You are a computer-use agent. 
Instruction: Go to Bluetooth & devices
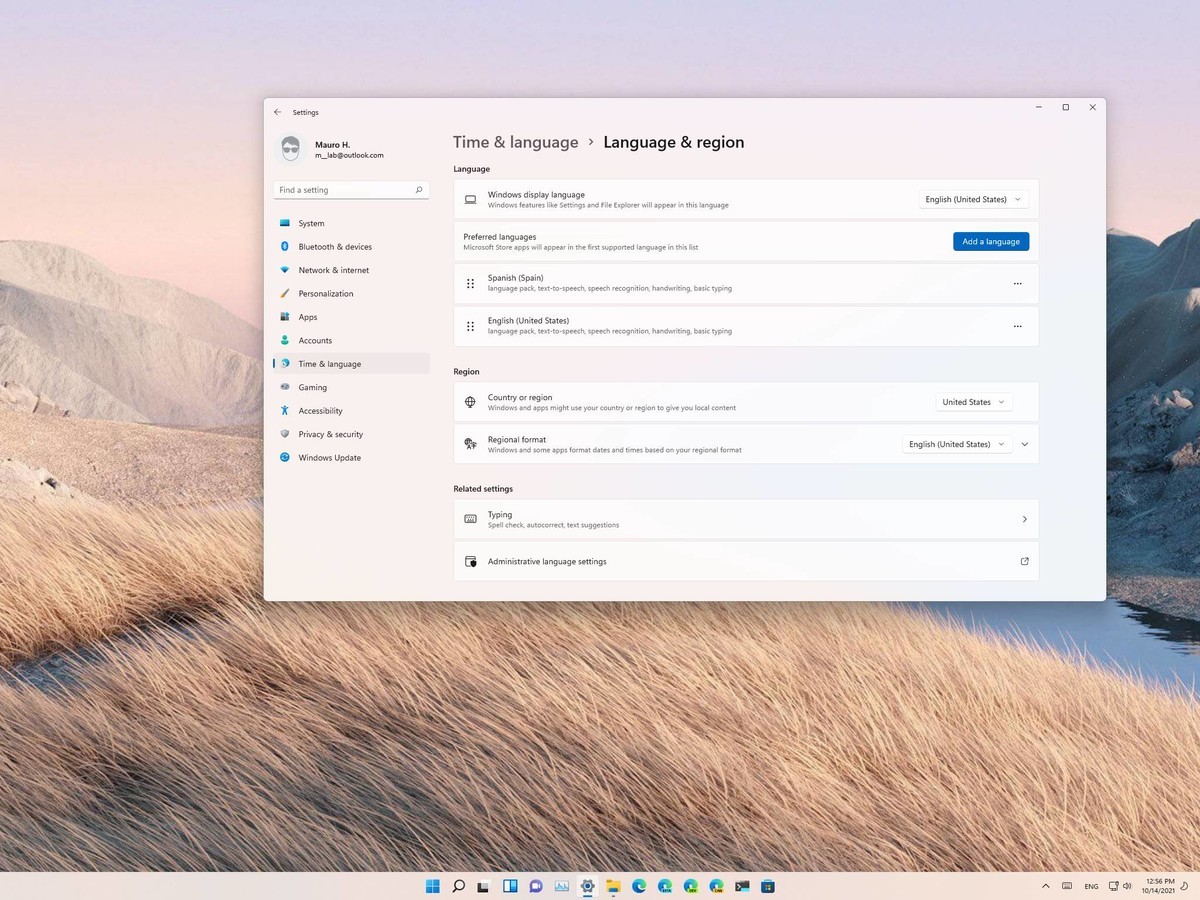coord(351,247)
